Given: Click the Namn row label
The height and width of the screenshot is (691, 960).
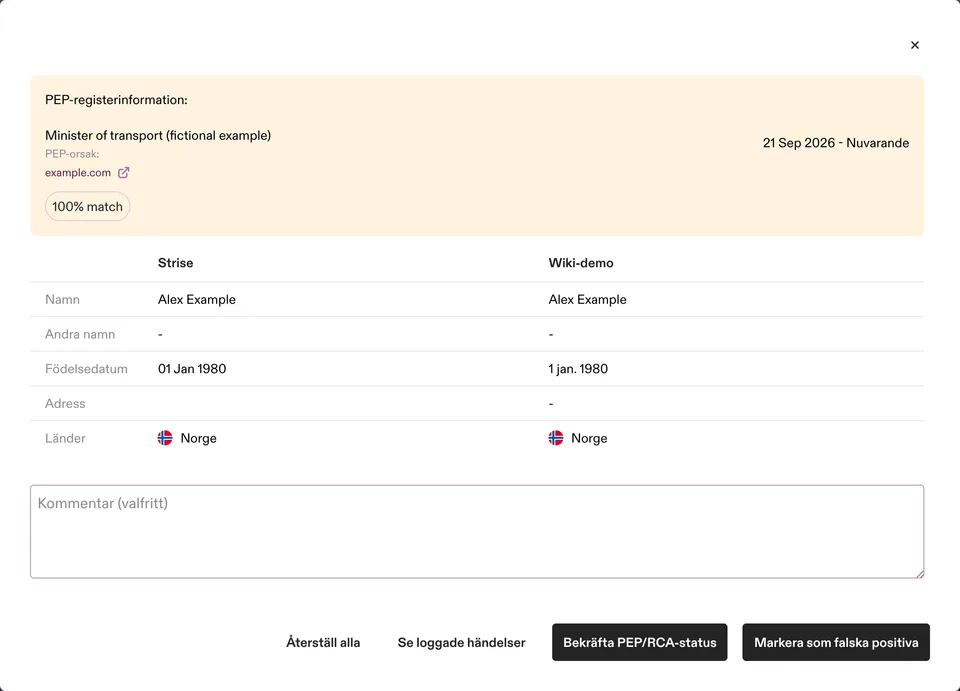Looking at the screenshot, I should tap(62, 299).
